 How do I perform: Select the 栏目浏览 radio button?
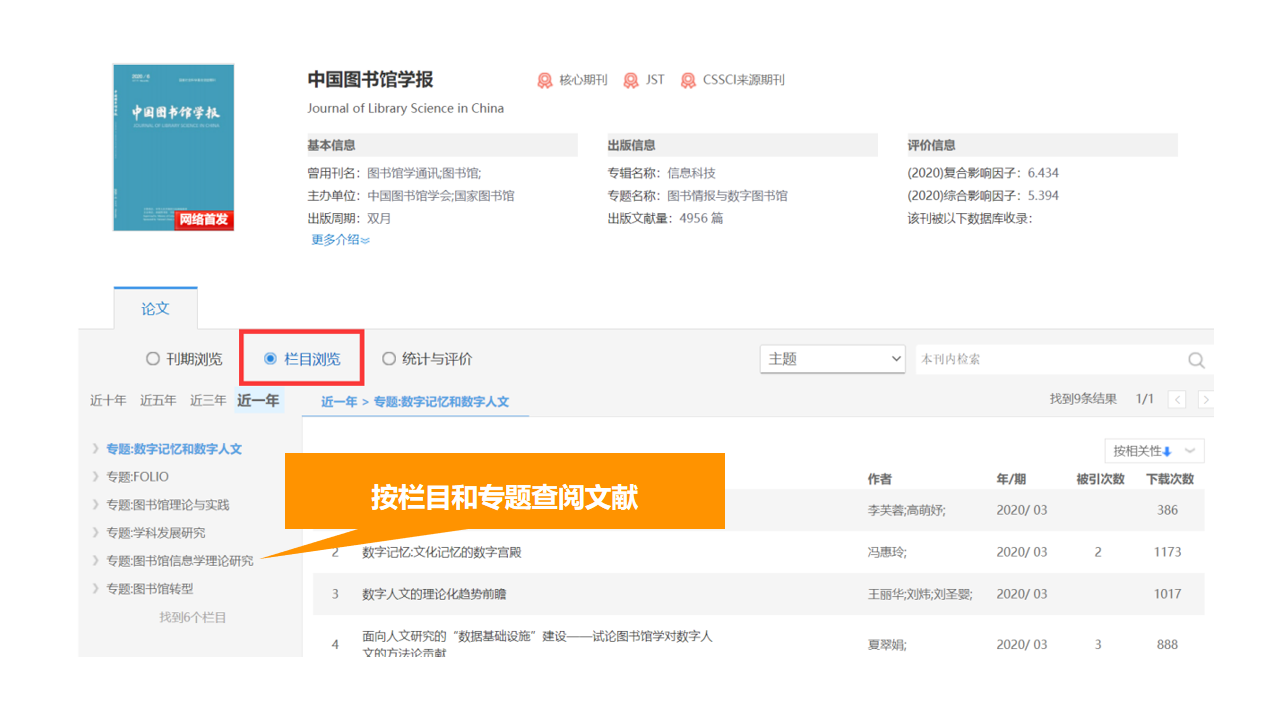coord(271,359)
